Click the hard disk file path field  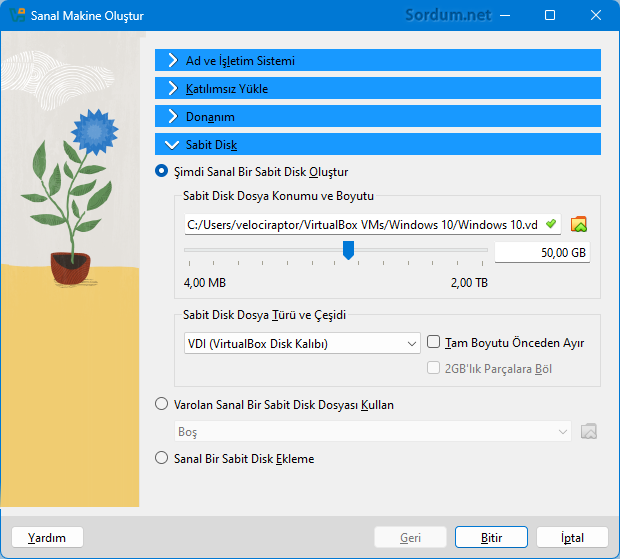(372, 225)
